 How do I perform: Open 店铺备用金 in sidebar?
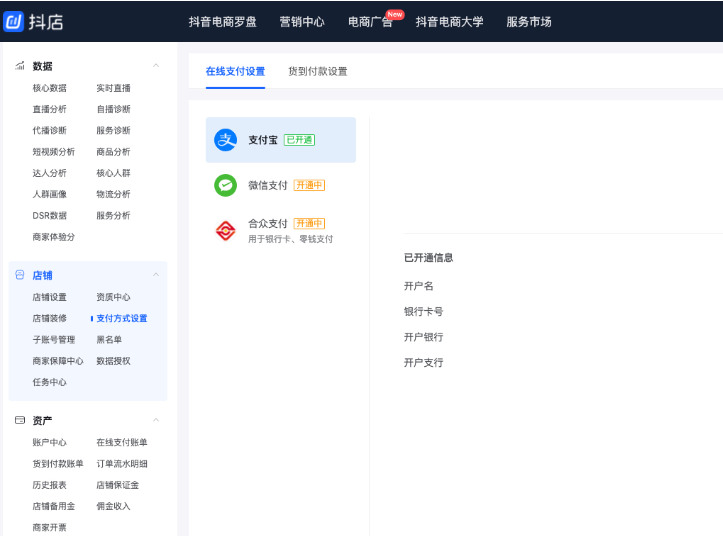(x=53, y=506)
